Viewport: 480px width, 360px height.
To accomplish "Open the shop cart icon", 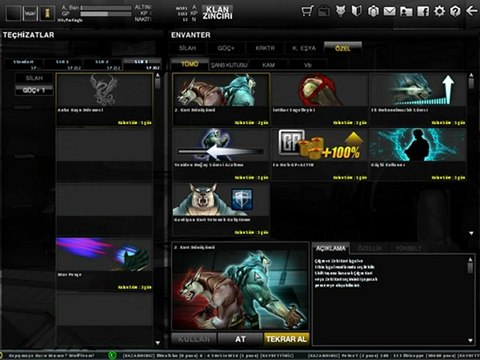I will coord(307,11).
